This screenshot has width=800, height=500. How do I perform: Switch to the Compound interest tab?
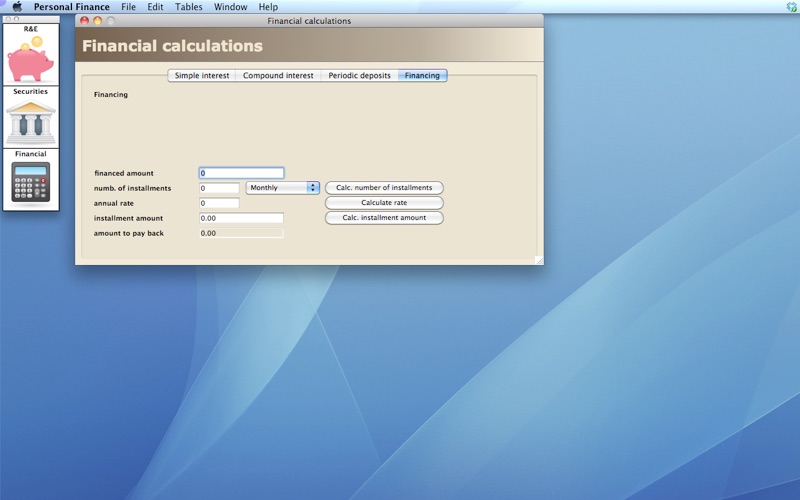coord(278,76)
